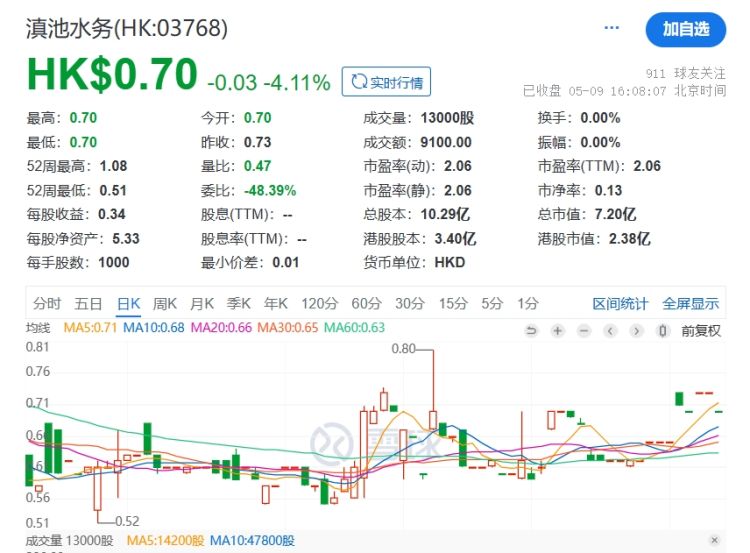Switch to the 120分 chart tab
750x553 pixels.
(x=320, y=303)
